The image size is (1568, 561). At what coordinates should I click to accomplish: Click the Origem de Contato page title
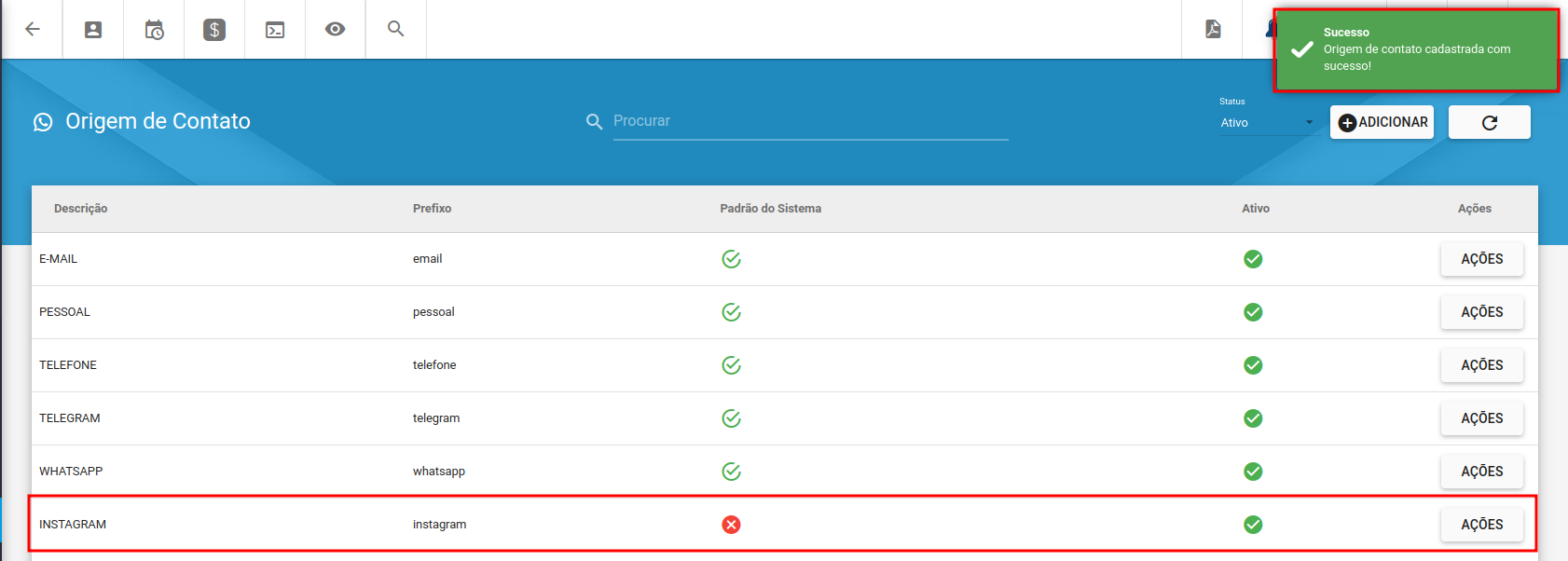click(158, 121)
